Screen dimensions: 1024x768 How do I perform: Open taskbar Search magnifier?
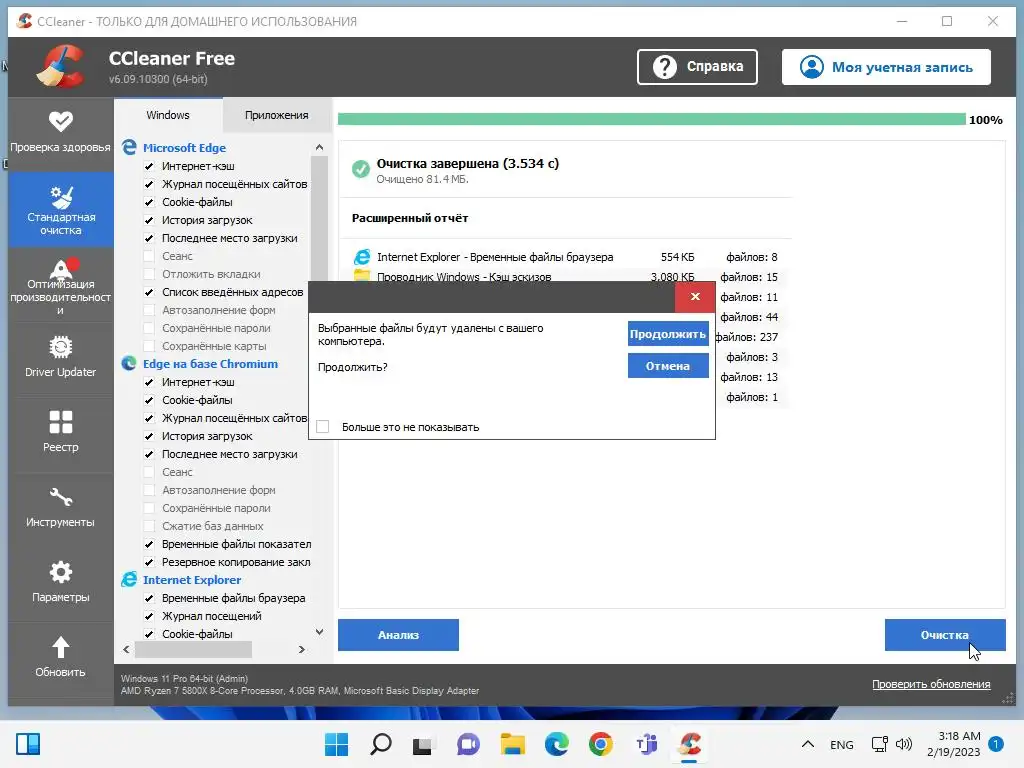coord(381,744)
